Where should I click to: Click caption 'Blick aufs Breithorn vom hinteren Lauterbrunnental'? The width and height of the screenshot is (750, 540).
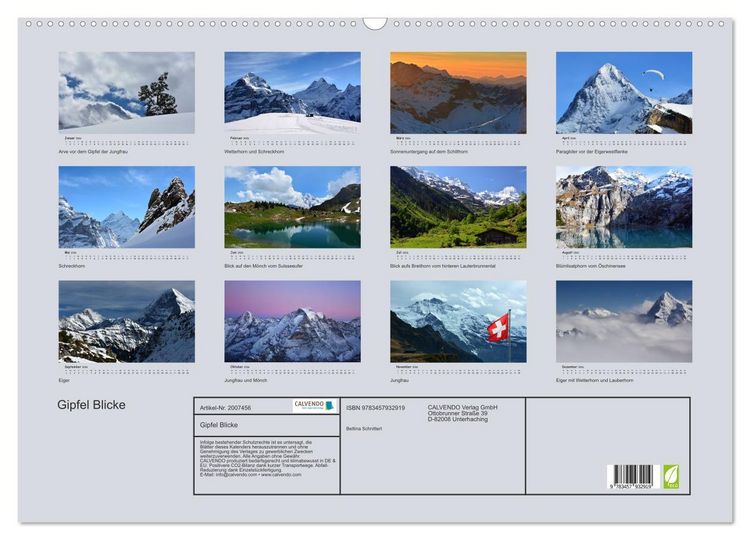pyautogui.click(x=442, y=266)
